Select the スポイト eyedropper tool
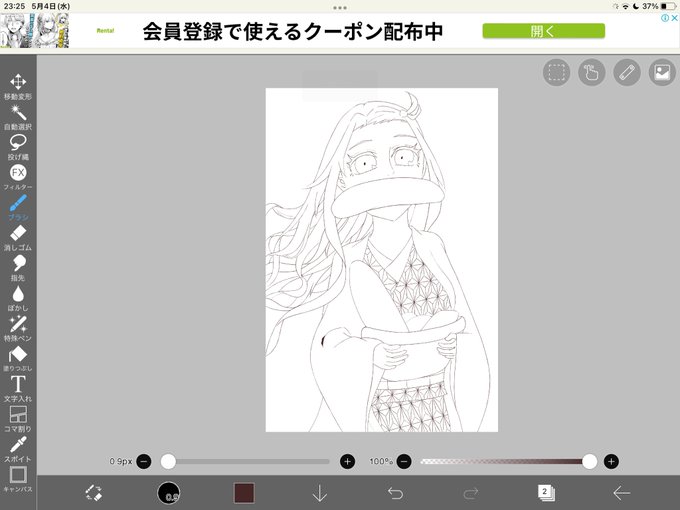This screenshot has height=510, width=680. pos(18,450)
